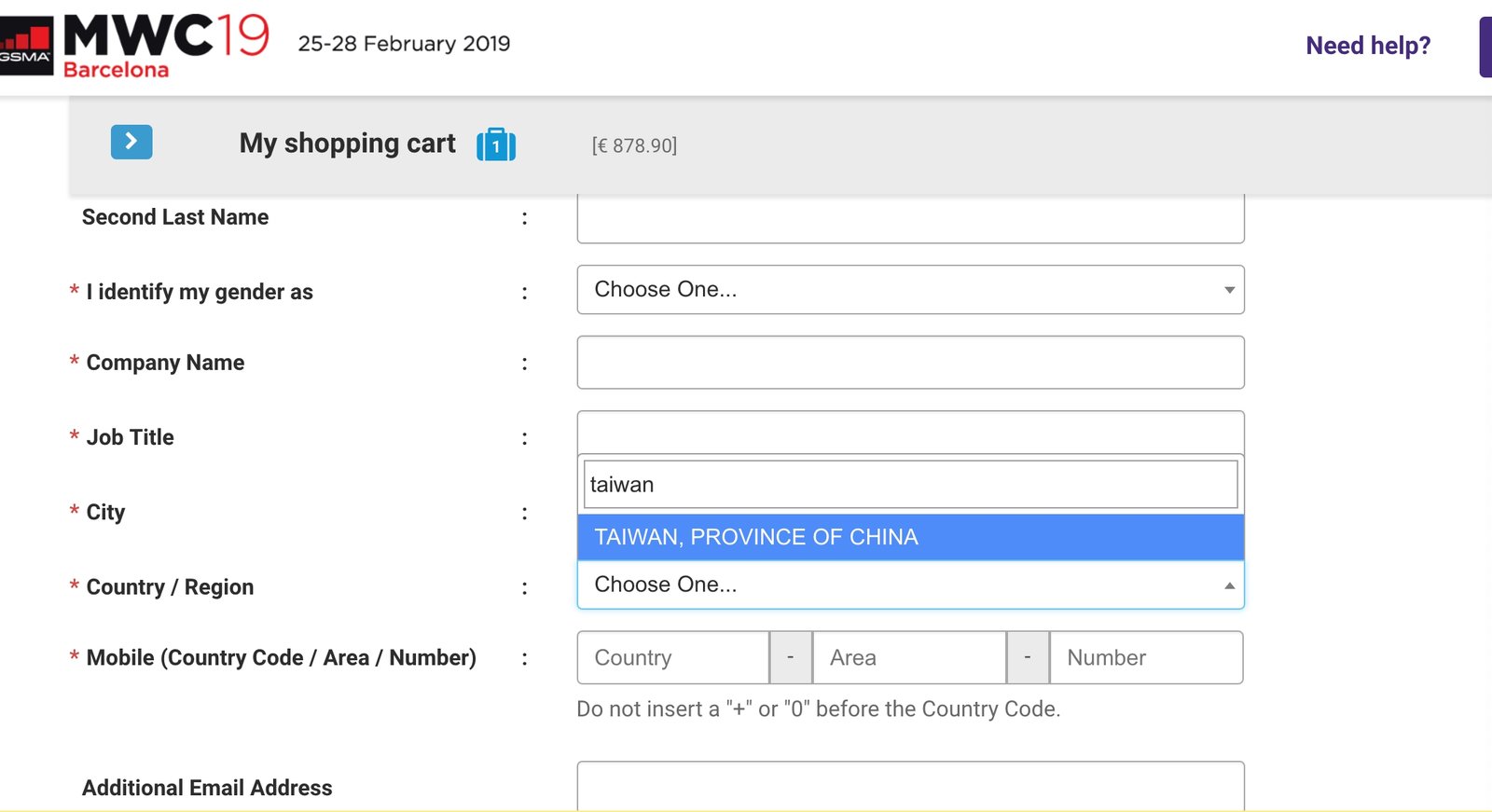Image resolution: width=1492 pixels, height=812 pixels.
Task: Open the Need help? link
Action: (1367, 46)
